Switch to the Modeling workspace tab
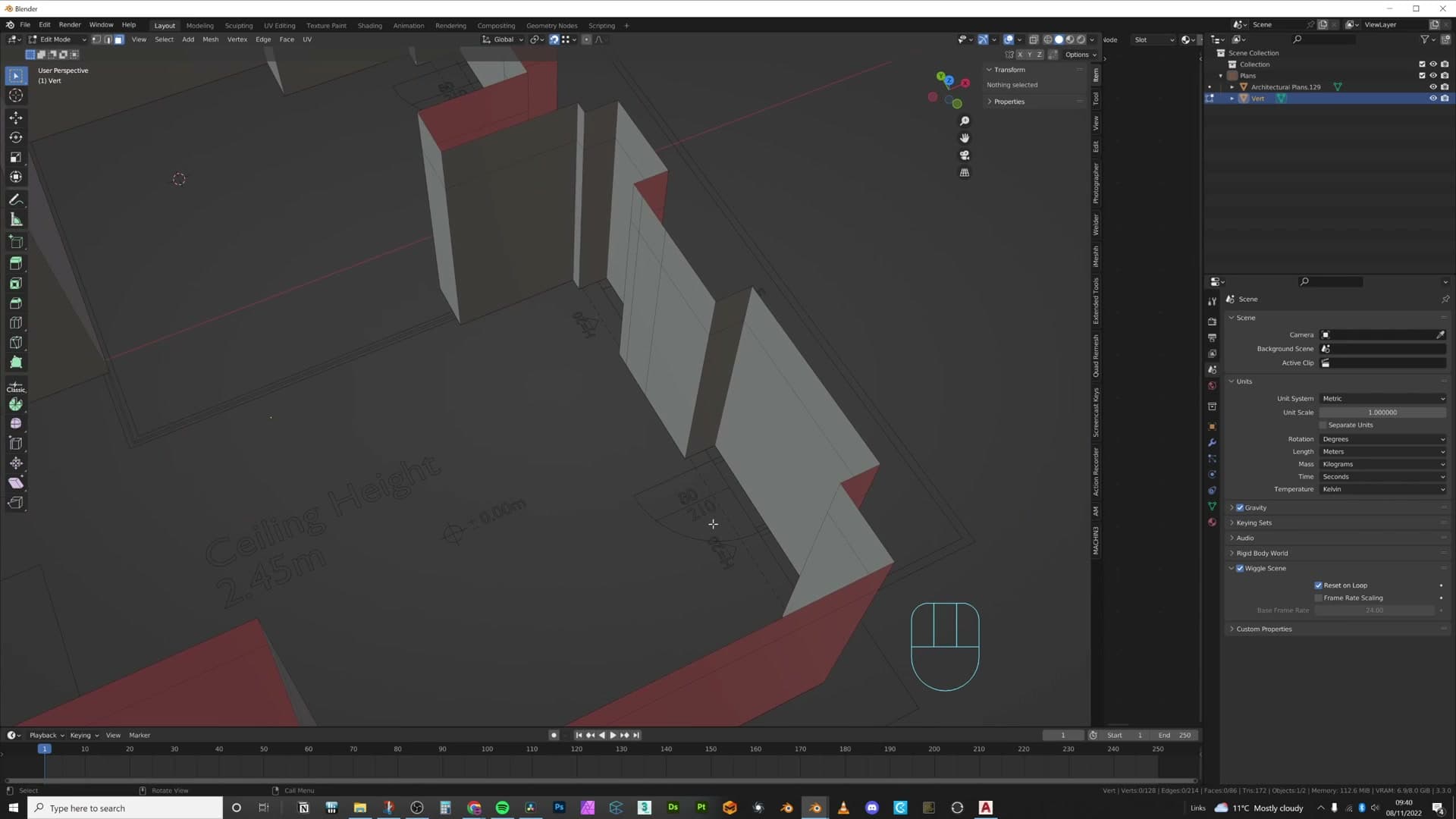Screen dimensions: 1456x819 tap(200, 26)
